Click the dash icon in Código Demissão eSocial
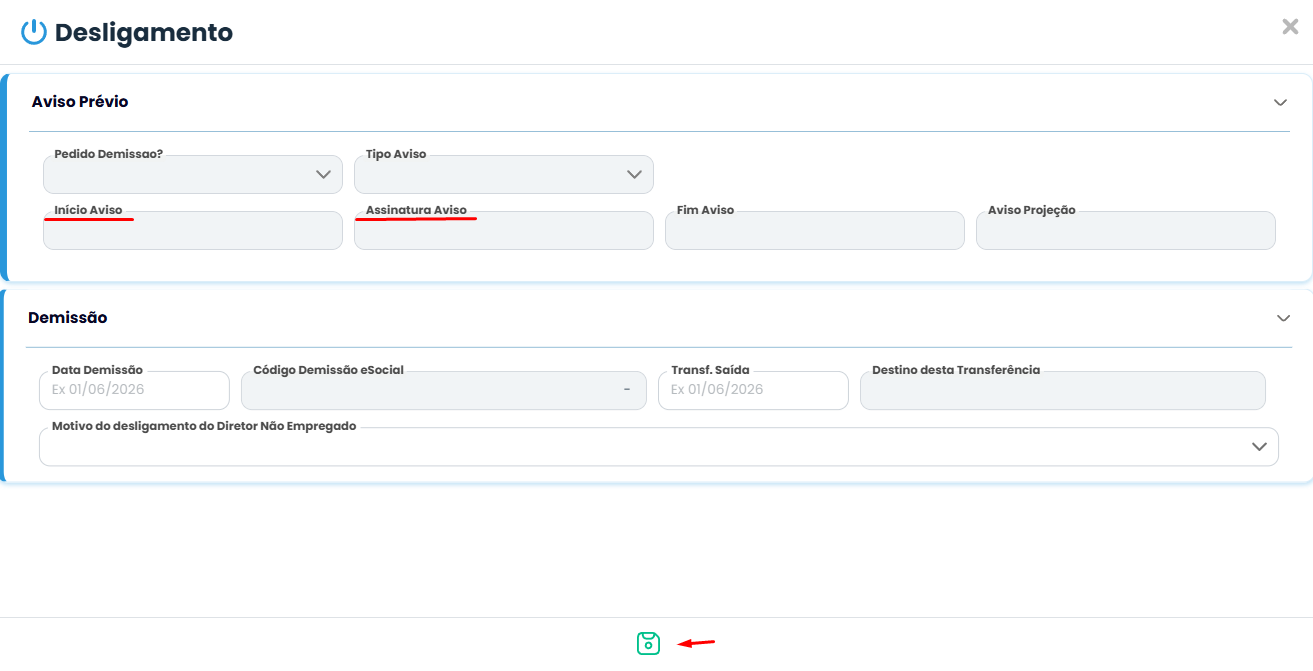The image size is (1313, 671). point(627,389)
